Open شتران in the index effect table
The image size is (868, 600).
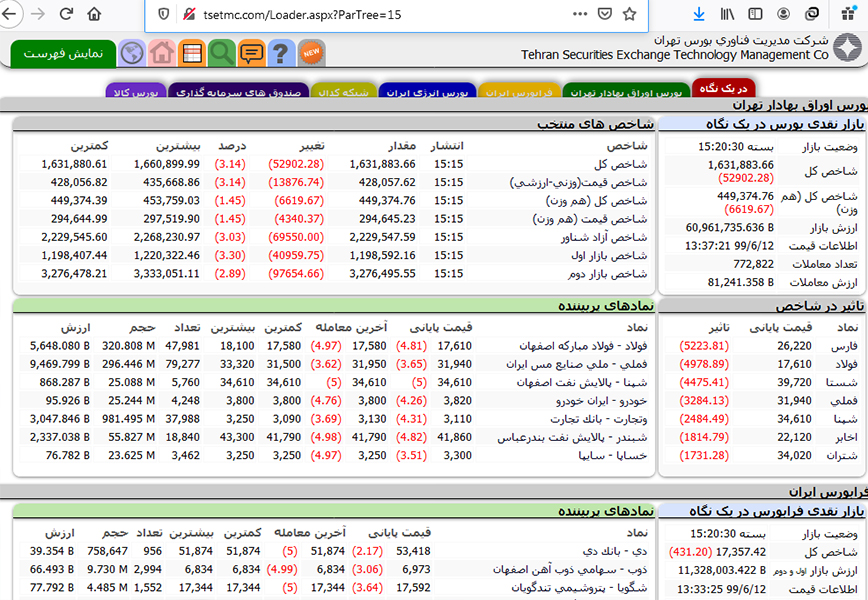coord(843,456)
